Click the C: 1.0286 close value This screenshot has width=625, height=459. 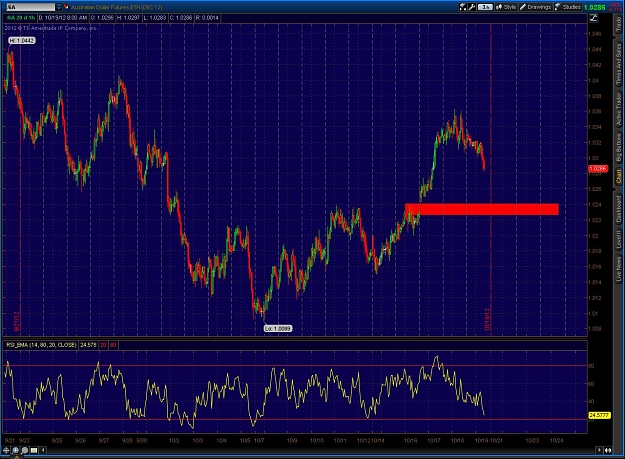coord(181,18)
